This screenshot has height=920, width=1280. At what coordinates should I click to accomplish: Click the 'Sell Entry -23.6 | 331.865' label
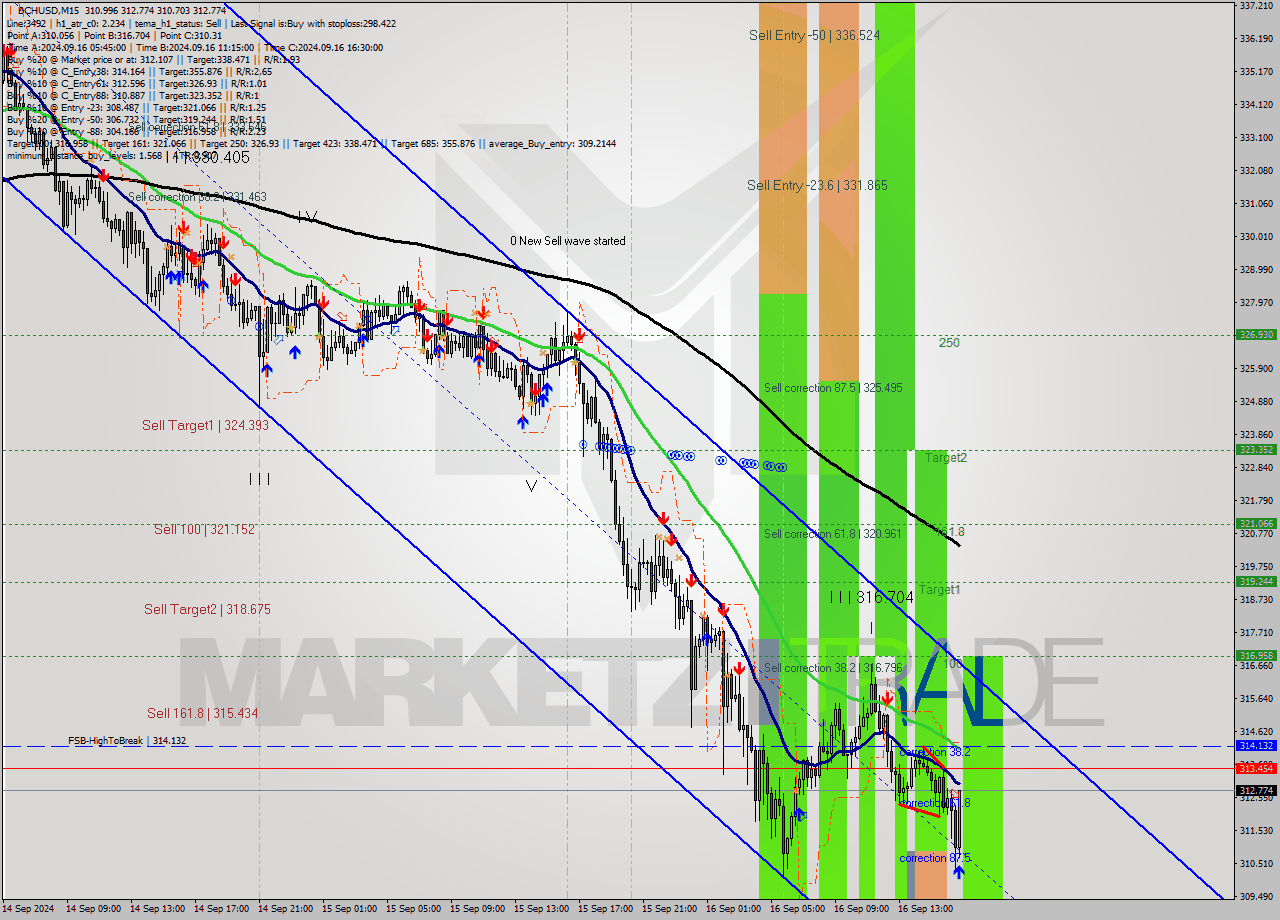coord(817,185)
